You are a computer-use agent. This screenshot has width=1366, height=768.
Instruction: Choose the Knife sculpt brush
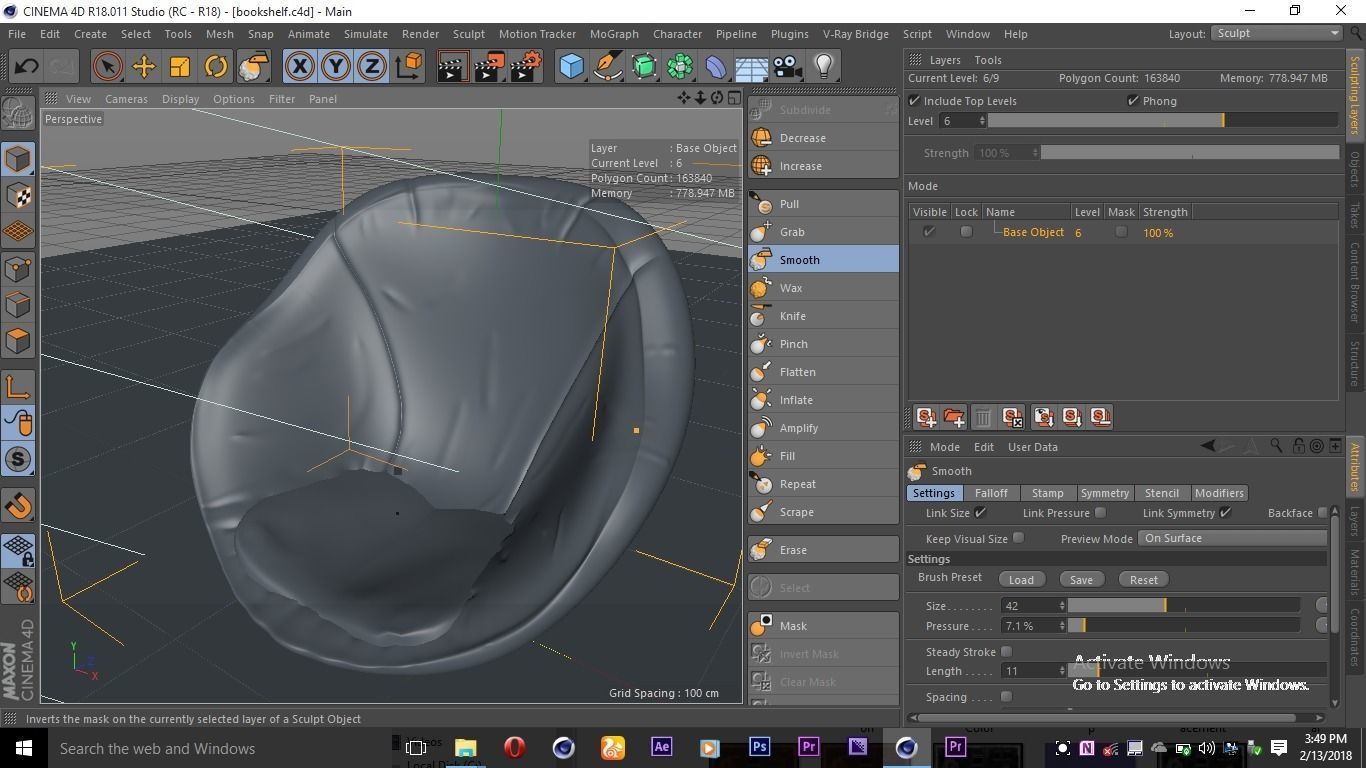click(823, 316)
